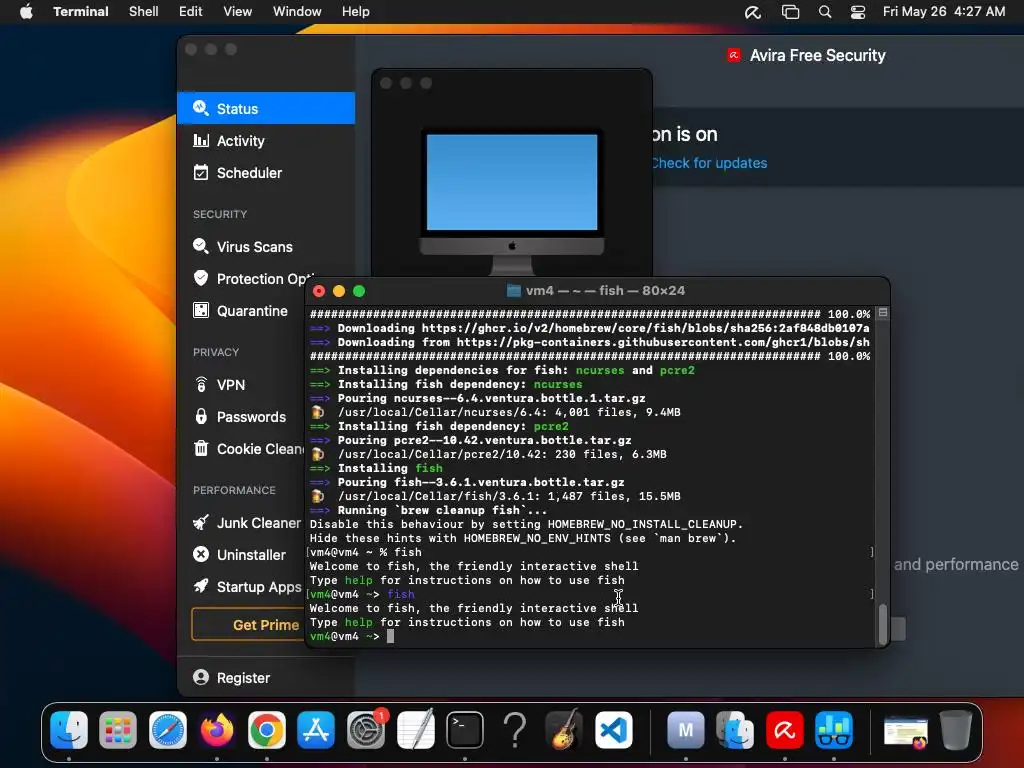Click the Migration Assistant icon in the Dock

pyautogui.click(x=735, y=729)
